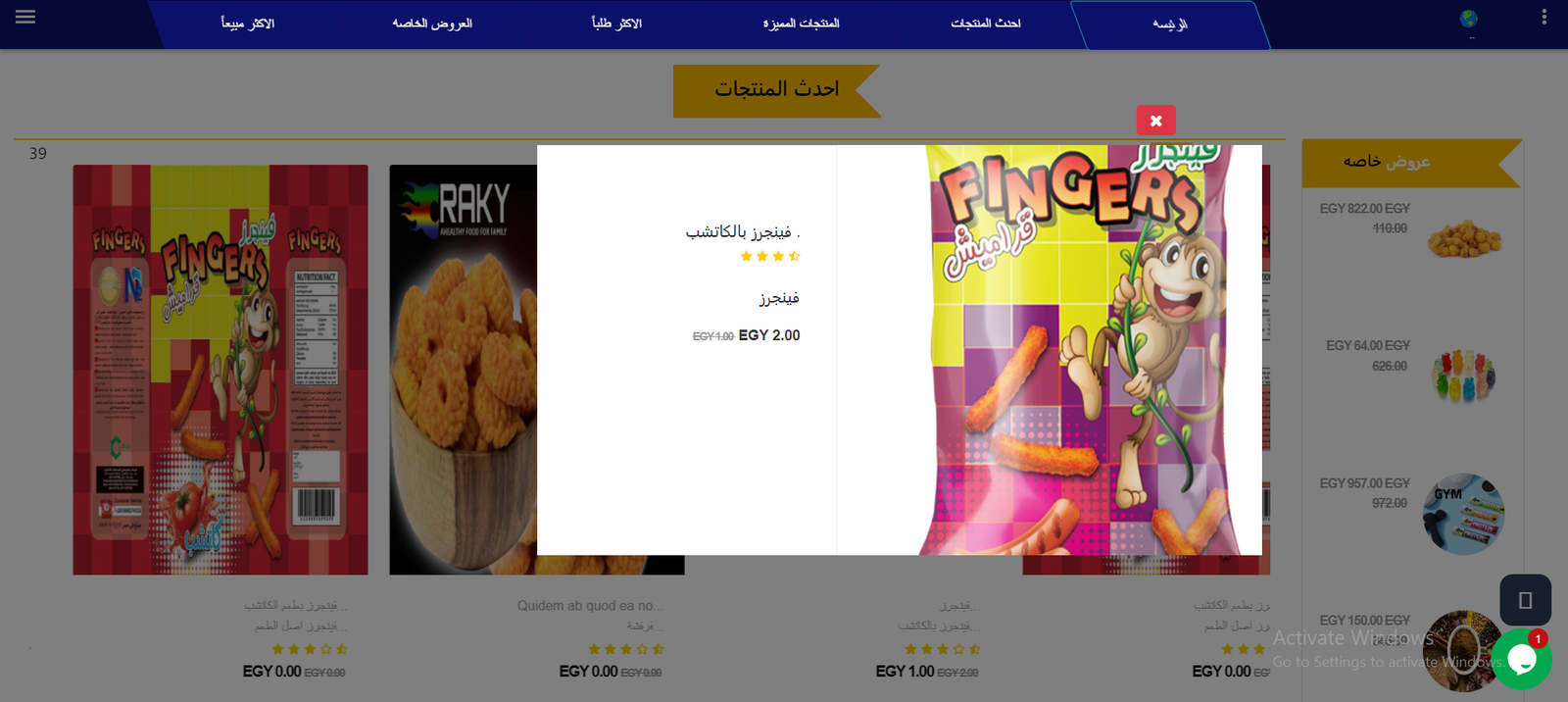Close the product popup with red X
Viewport: 1568px width, 702px height.
1155,121
